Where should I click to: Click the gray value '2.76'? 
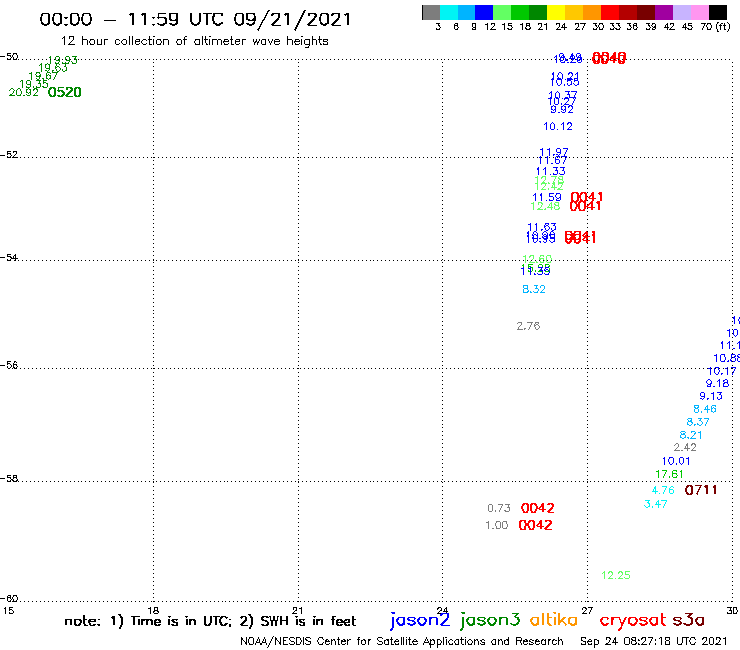click(x=528, y=326)
